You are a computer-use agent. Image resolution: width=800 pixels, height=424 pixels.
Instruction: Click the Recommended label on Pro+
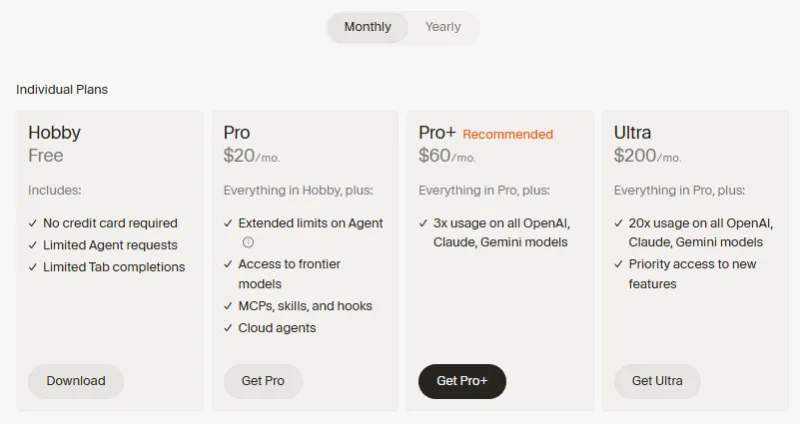tap(507, 134)
